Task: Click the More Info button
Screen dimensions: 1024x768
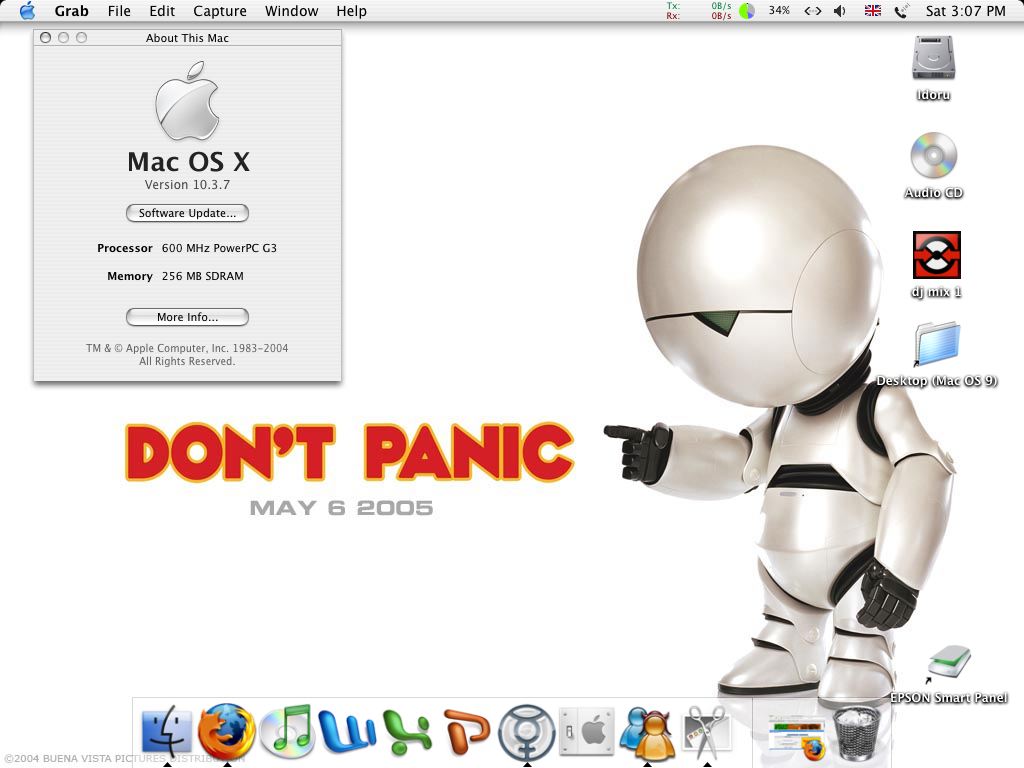Action: pos(187,317)
